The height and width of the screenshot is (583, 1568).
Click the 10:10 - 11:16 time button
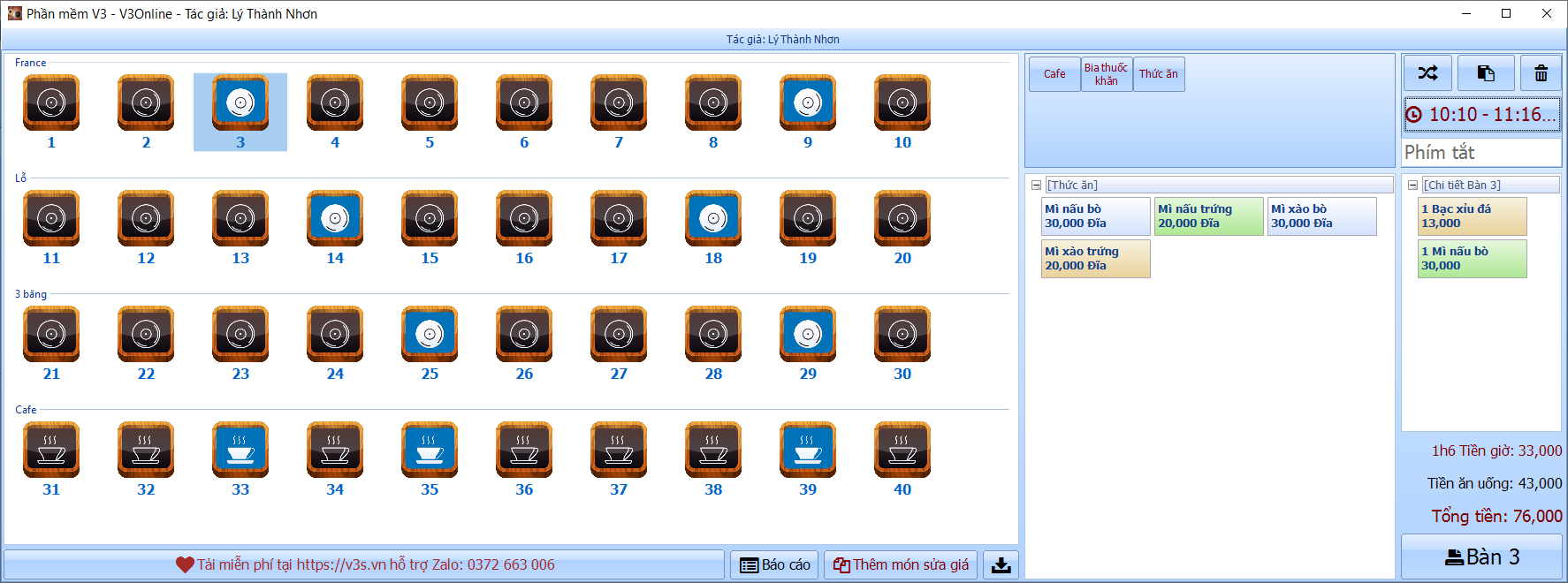point(1481,115)
